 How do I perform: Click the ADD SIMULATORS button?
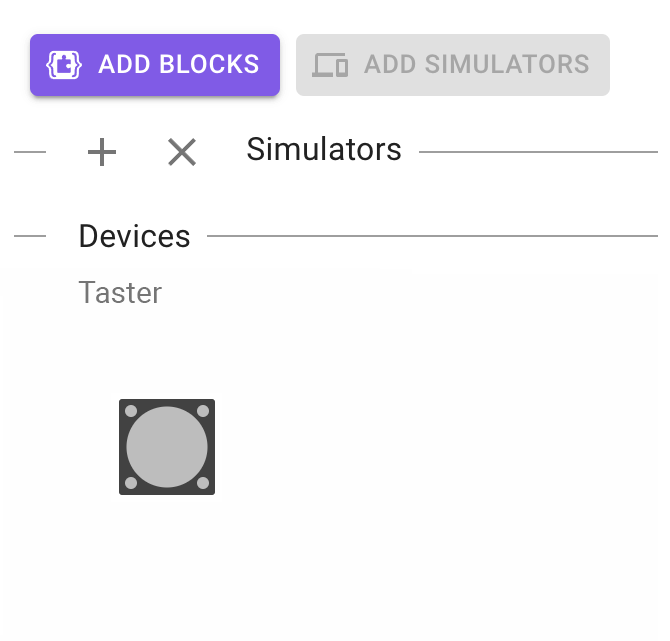click(x=452, y=65)
